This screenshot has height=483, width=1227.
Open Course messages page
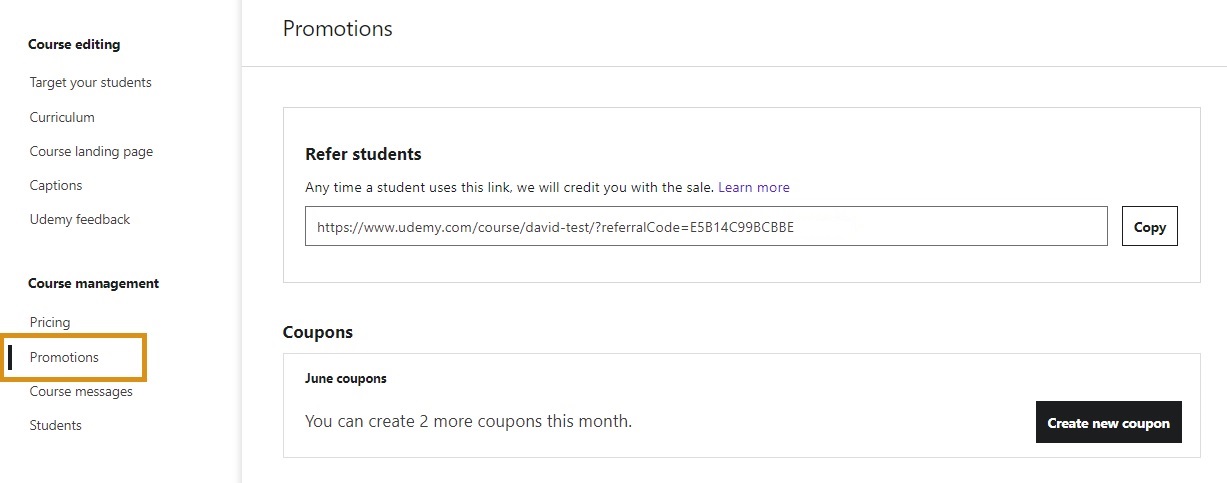click(81, 392)
